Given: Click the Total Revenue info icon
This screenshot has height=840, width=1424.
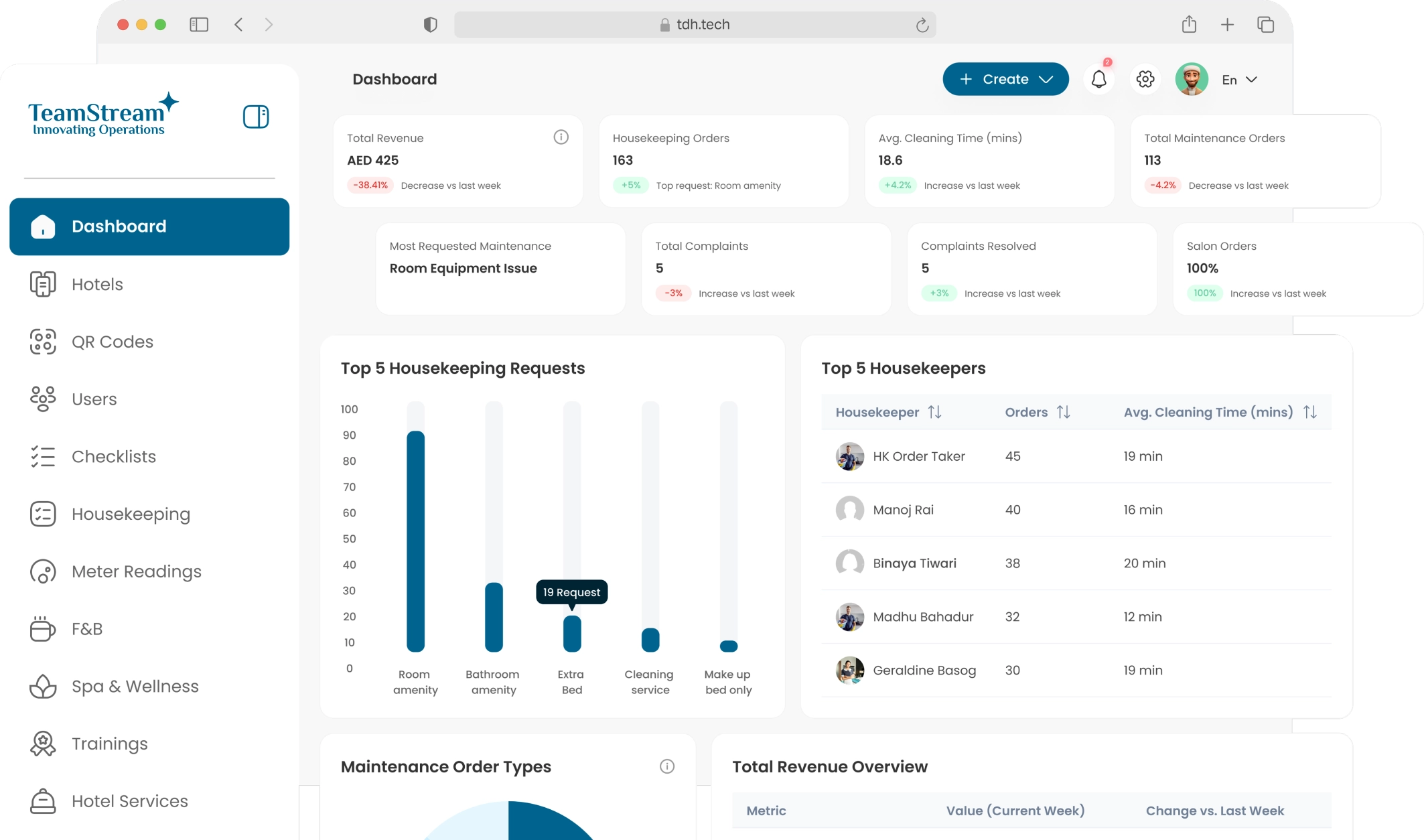Looking at the screenshot, I should (561, 137).
